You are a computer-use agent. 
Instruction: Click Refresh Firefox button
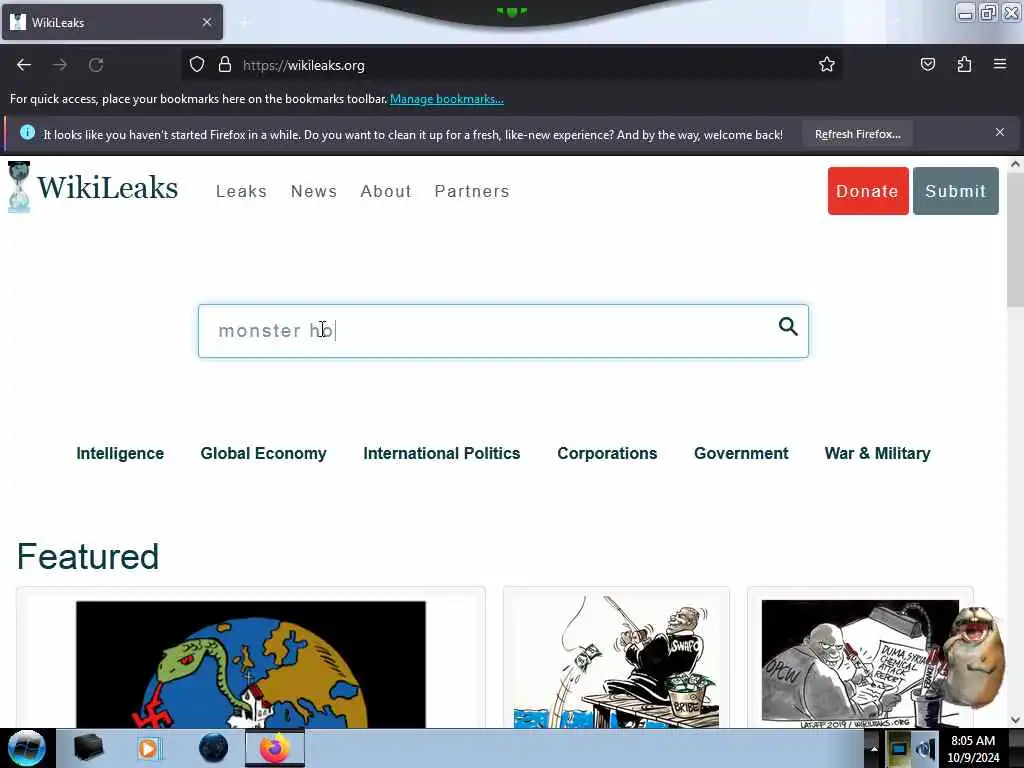[x=857, y=135]
